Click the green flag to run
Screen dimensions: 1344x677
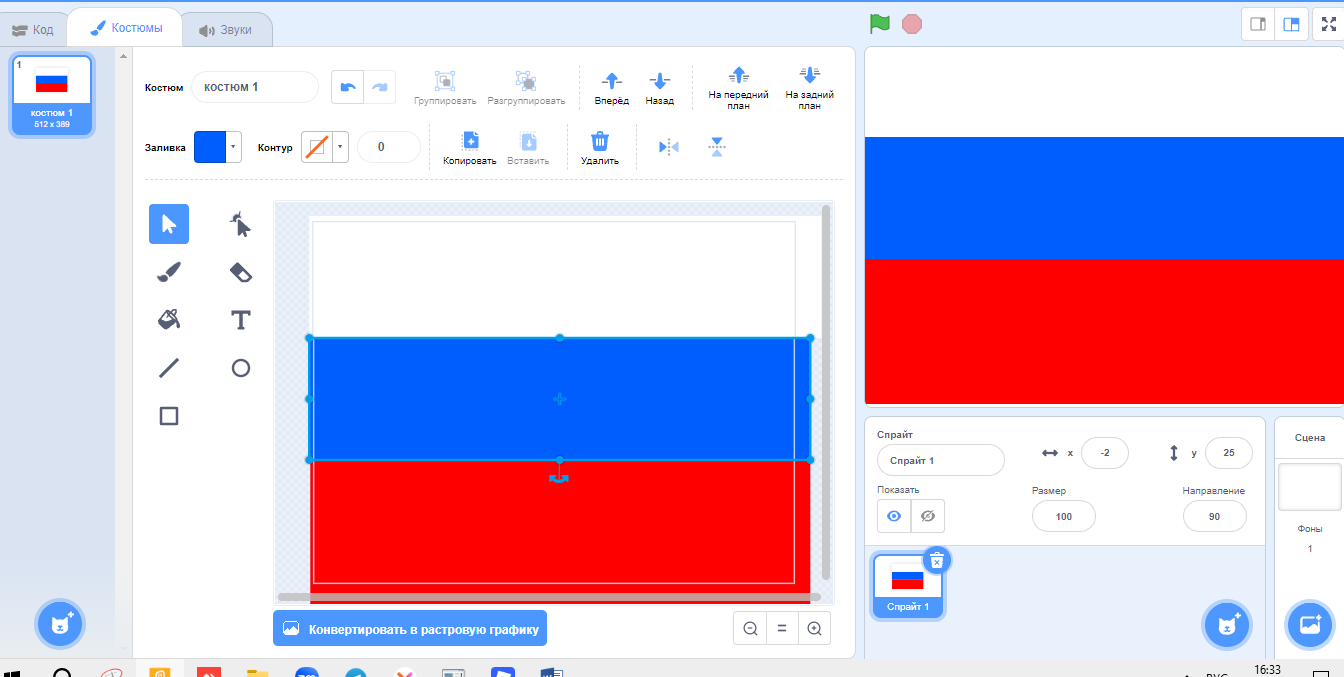879,24
